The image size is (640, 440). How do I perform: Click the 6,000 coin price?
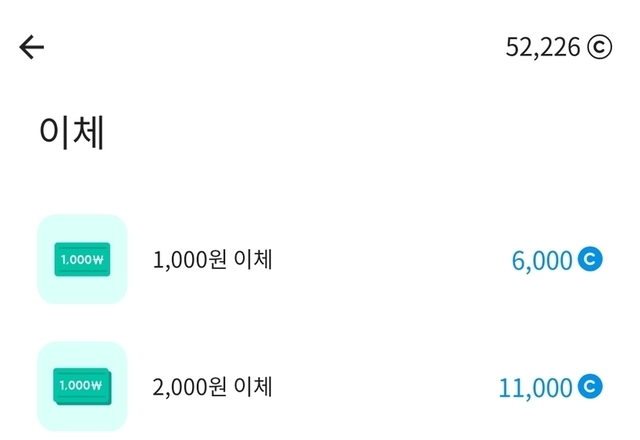tap(541, 261)
